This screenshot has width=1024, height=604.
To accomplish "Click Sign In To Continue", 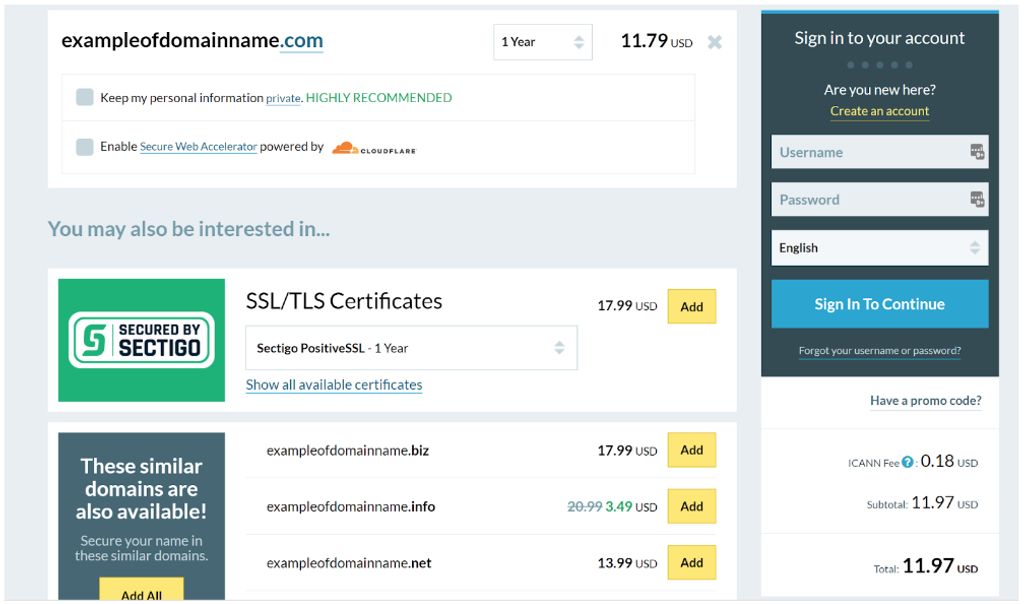I will pyautogui.click(x=879, y=304).
